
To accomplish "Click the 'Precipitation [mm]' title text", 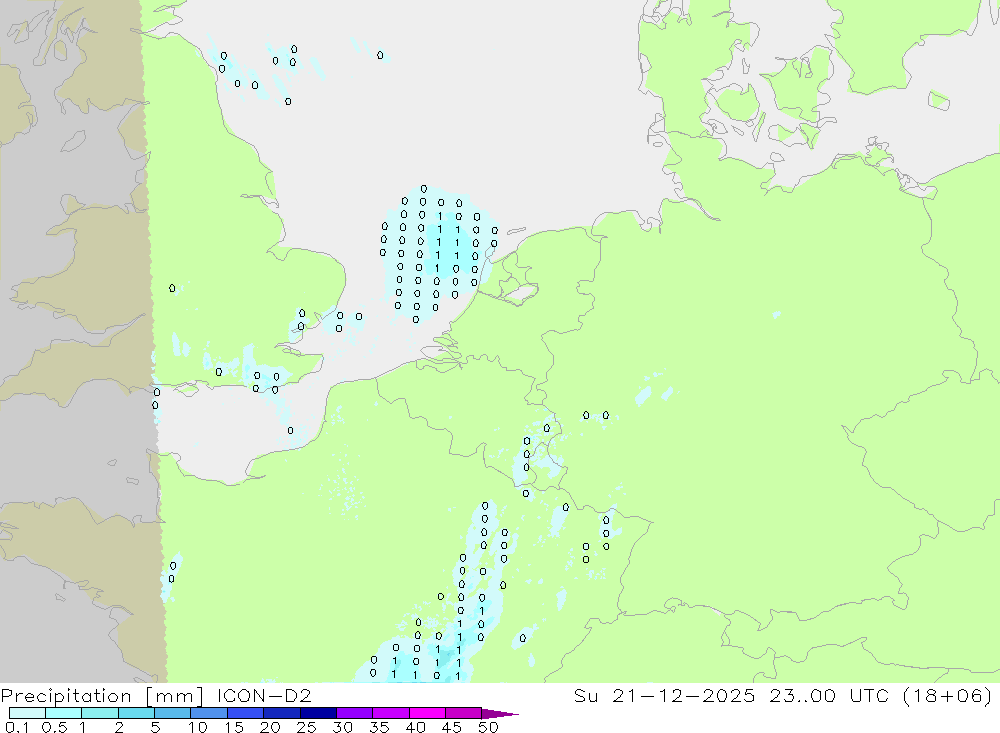I will (x=102, y=696).
